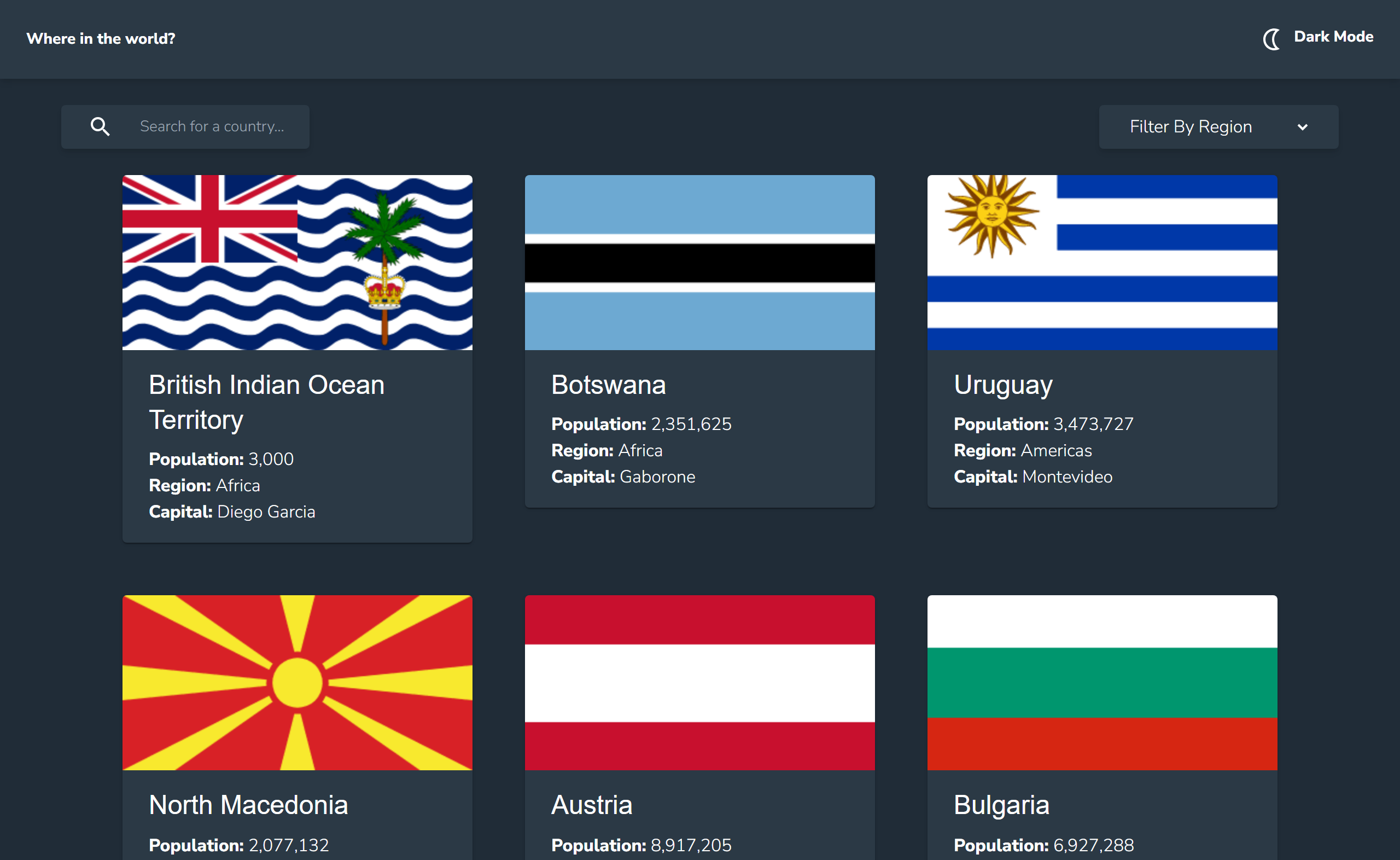Click Population: 2,077,132 text
This screenshot has height=860, width=1400.
[239, 845]
